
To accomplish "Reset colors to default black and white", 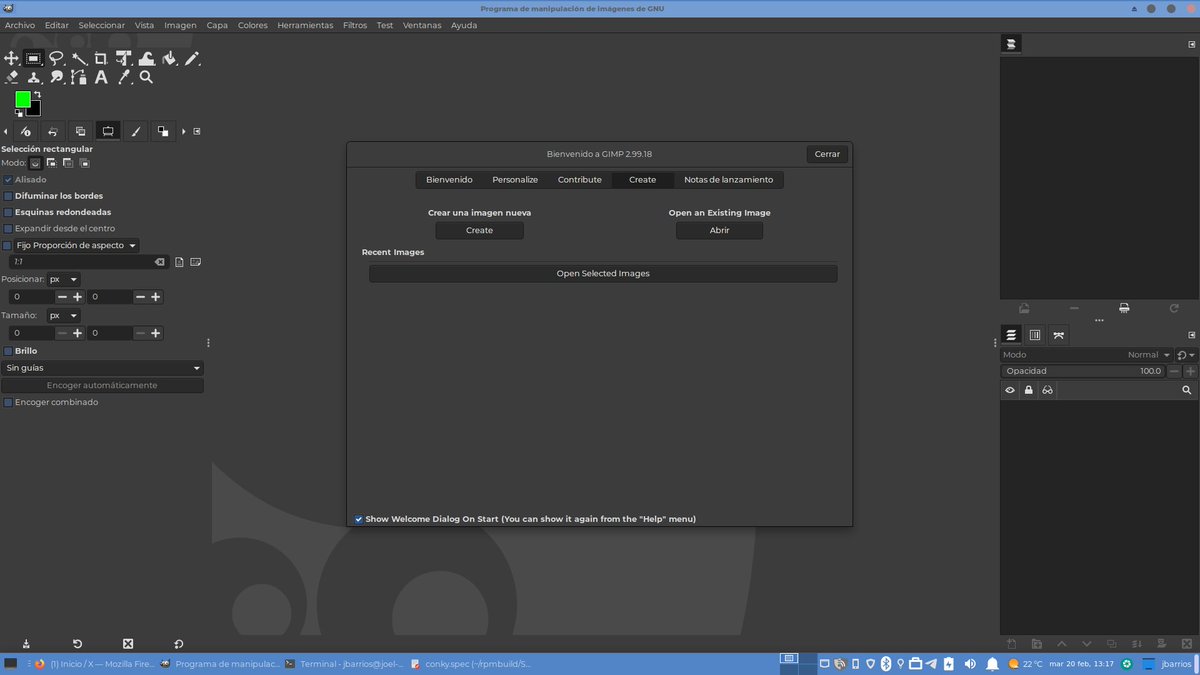I will pyautogui.click(x=18, y=113).
